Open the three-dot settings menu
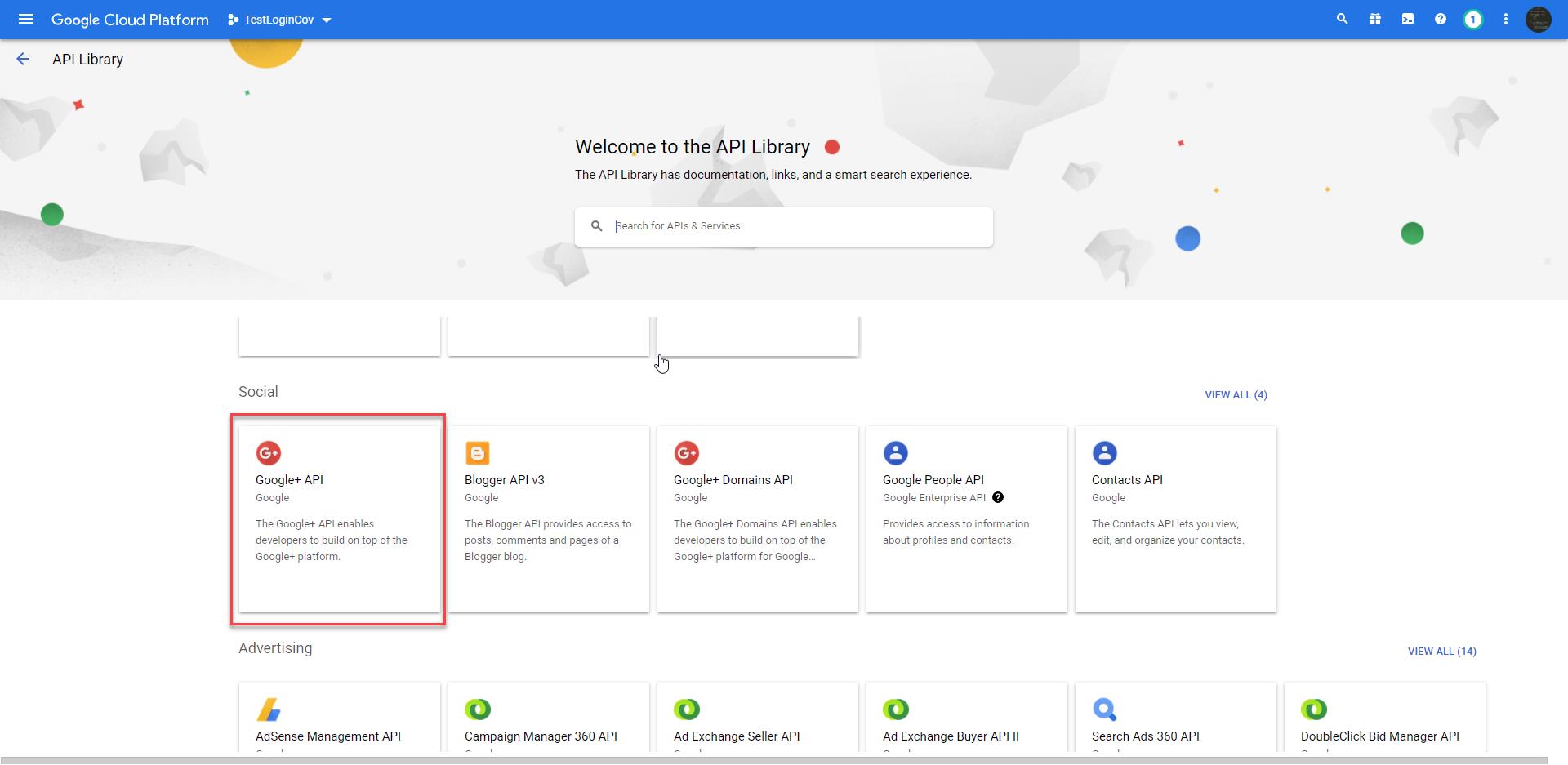This screenshot has height=765, width=1568. click(1506, 19)
